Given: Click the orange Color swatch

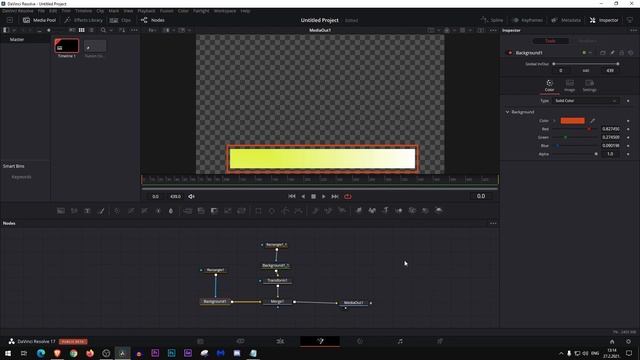Looking at the screenshot, I should 572,121.
